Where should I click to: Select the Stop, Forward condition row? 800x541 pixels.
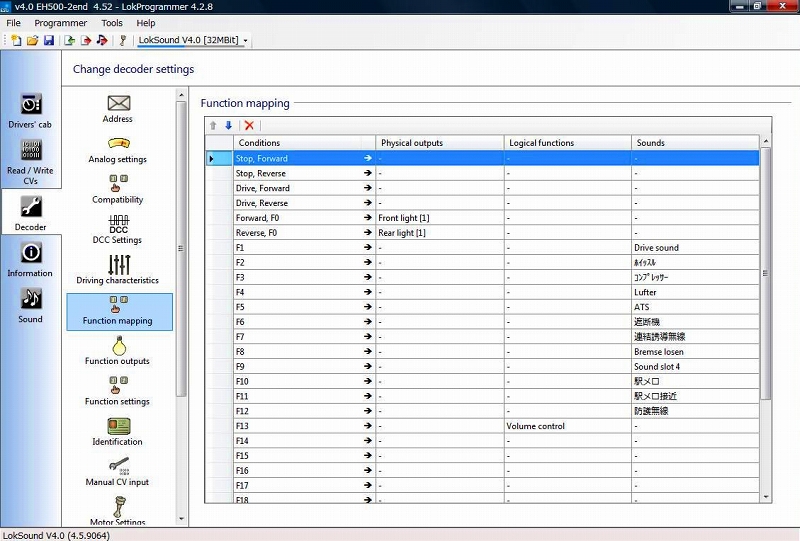482,158
